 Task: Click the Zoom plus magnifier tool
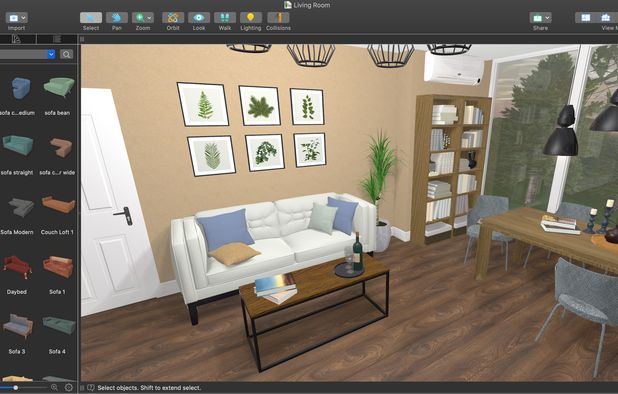[140, 18]
